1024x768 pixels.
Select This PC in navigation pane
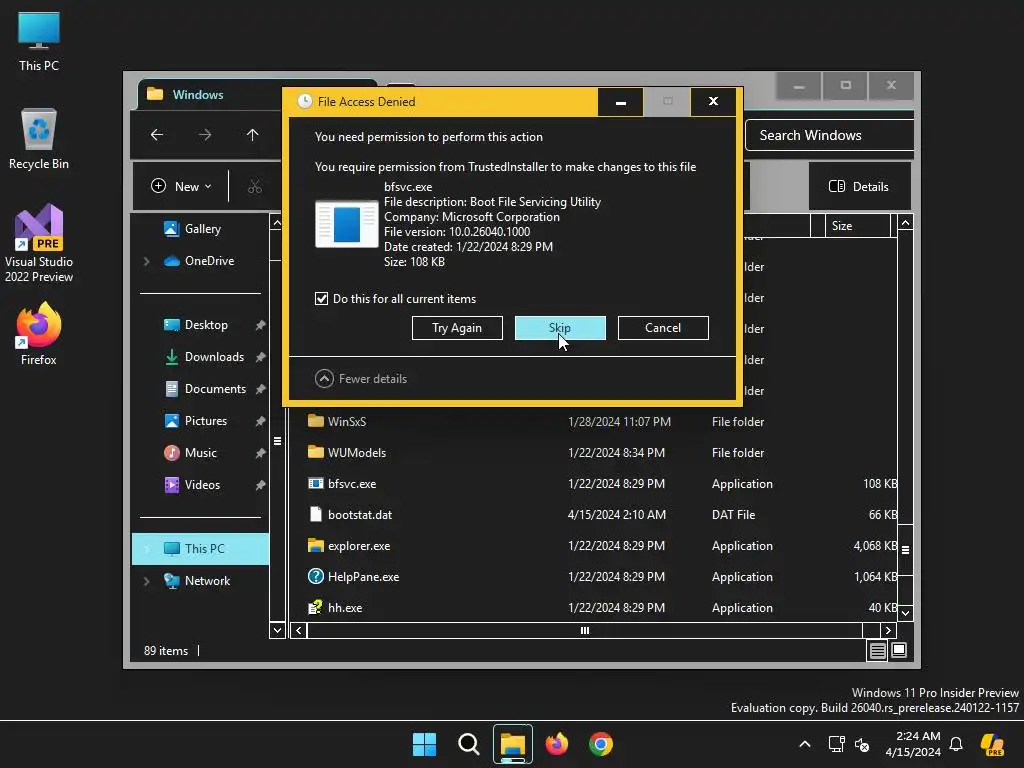[x=200, y=549]
